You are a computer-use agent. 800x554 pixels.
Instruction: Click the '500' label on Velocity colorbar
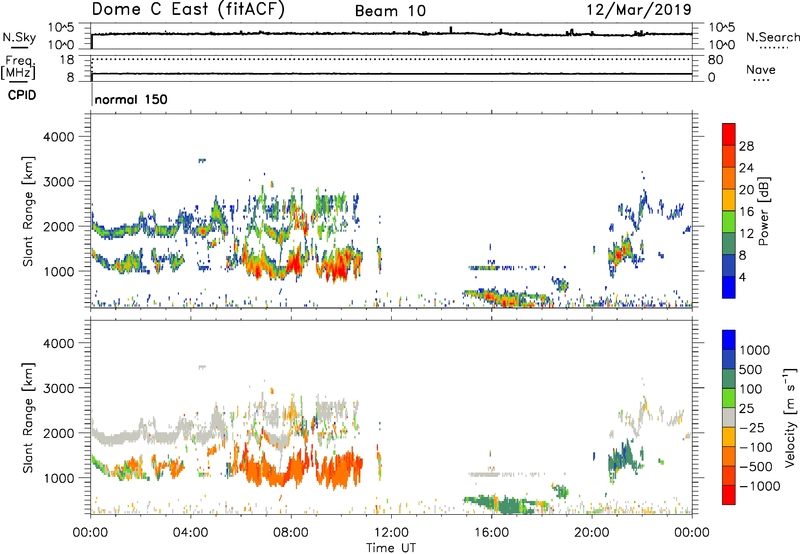[x=751, y=370]
